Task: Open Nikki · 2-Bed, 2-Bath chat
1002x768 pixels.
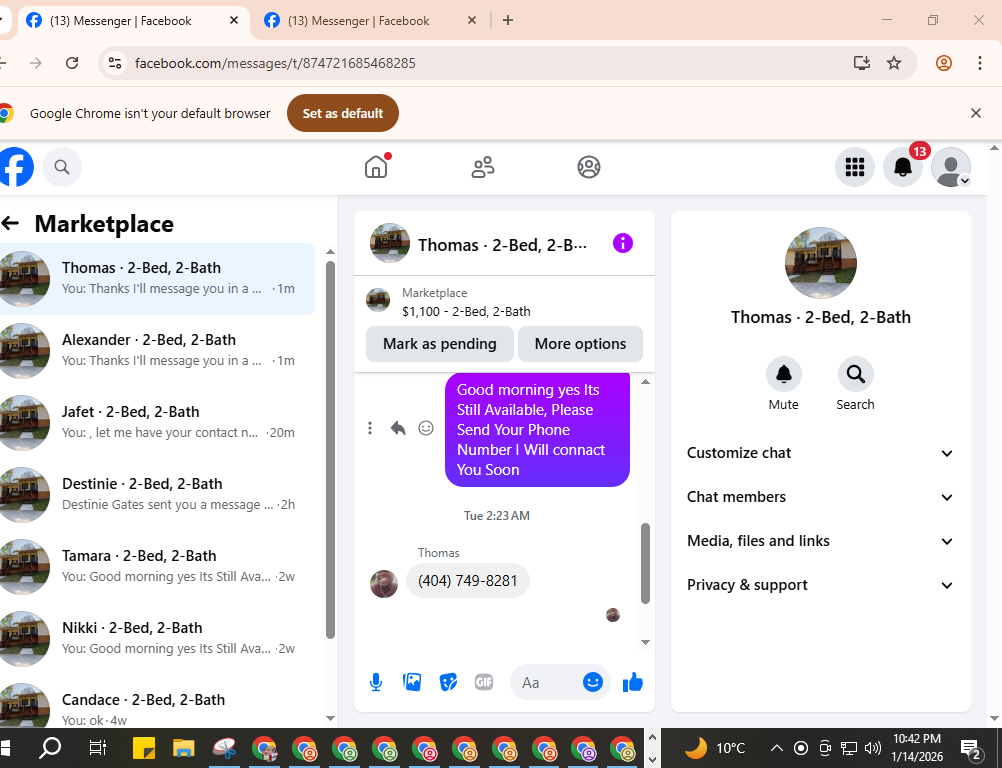Action: (157, 639)
